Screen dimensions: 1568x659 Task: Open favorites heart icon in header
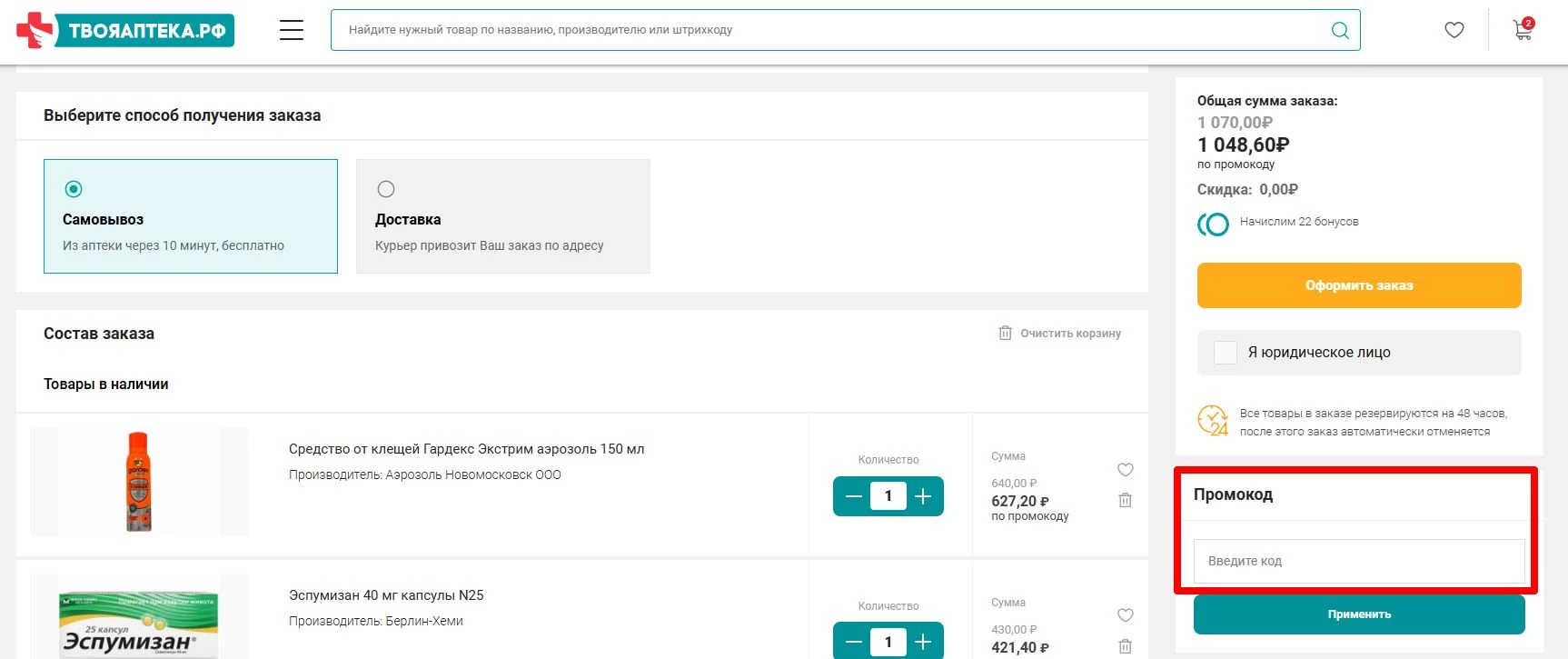(1454, 30)
